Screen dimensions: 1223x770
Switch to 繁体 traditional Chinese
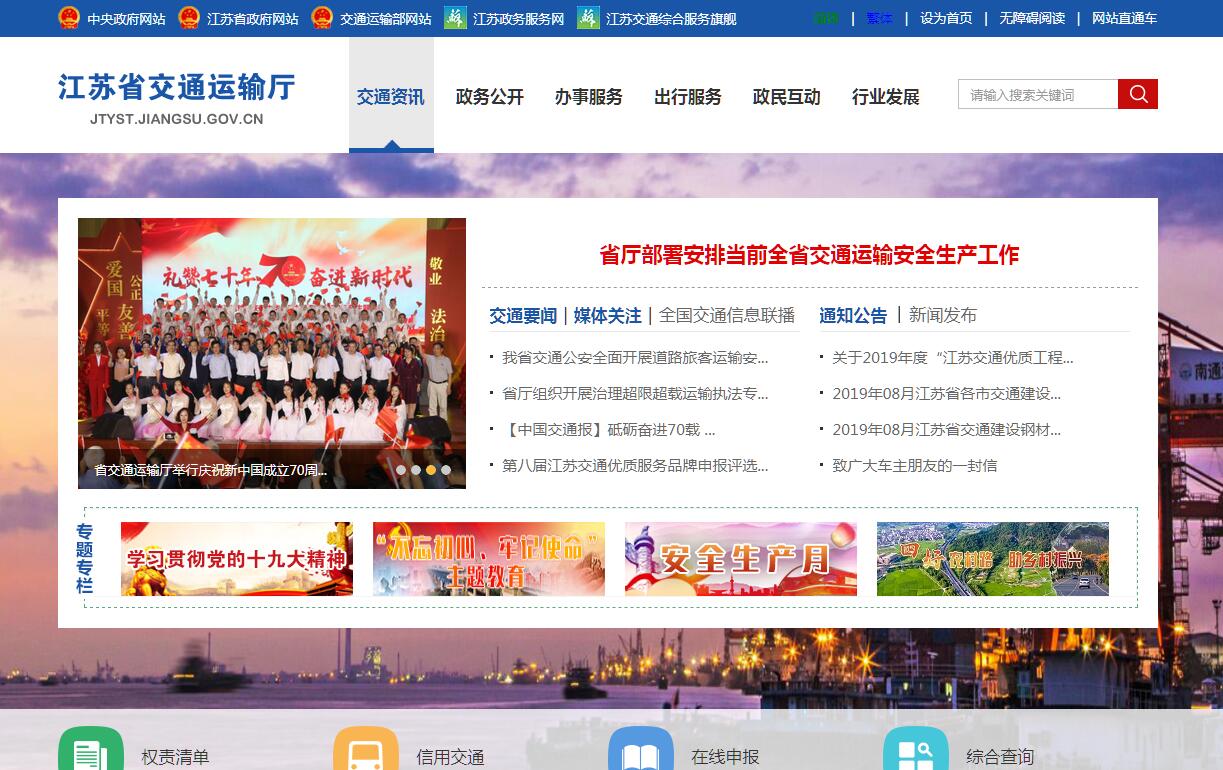pos(879,18)
